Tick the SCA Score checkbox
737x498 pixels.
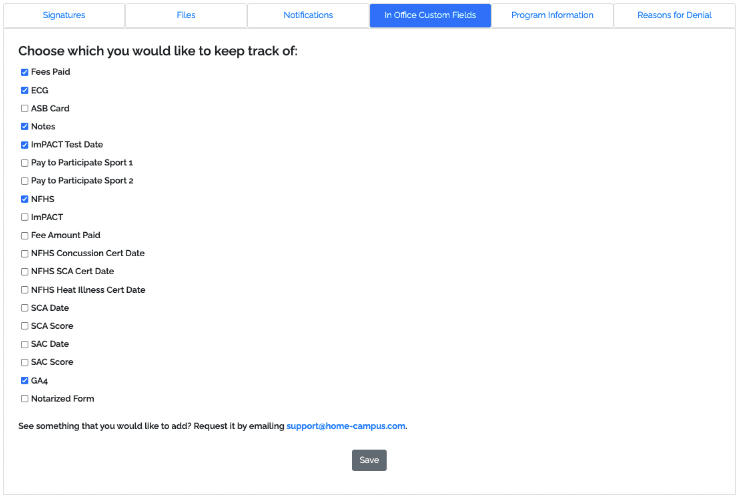(x=25, y=326)
